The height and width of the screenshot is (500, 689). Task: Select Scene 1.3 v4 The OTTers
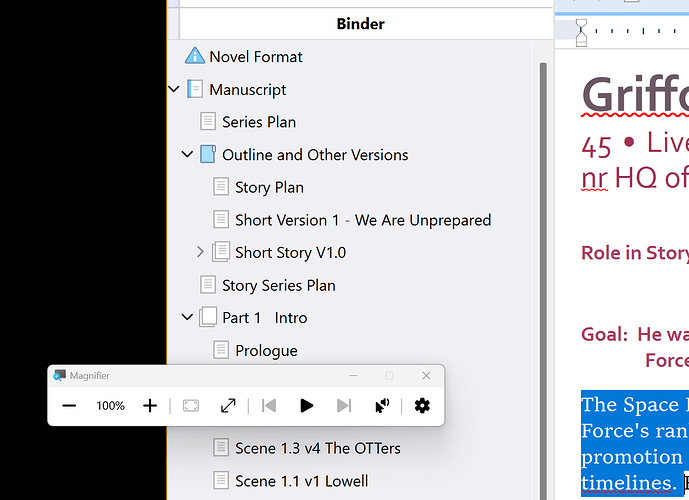tap(317, 448)
